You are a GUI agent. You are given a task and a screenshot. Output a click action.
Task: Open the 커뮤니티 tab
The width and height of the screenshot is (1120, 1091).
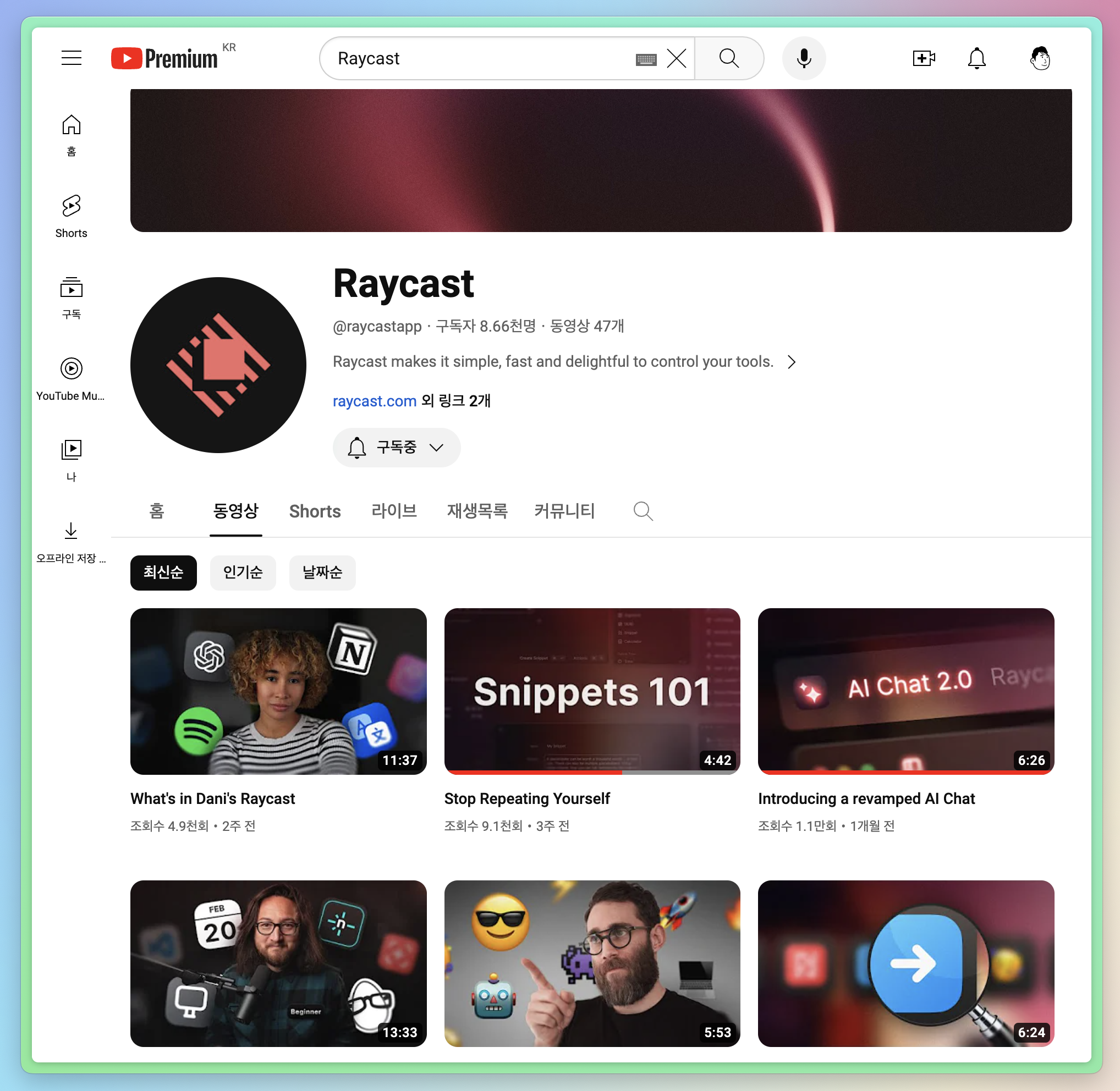click(564, 510)
